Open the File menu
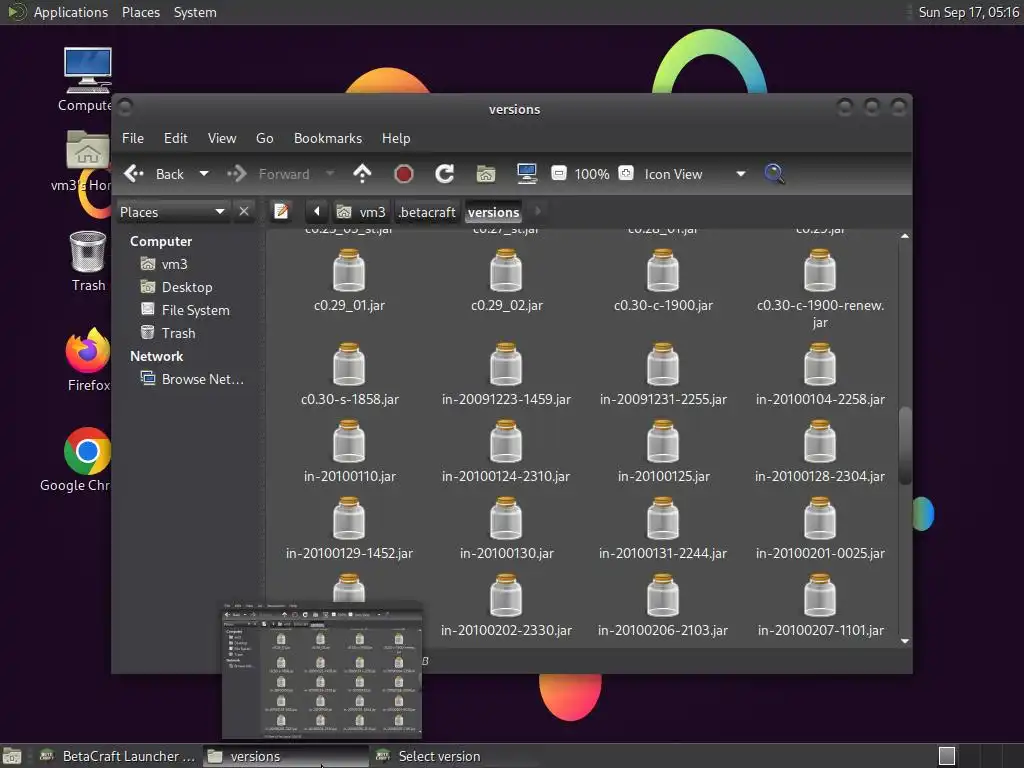Screen dimensions: 1024x768 [133, 138]
